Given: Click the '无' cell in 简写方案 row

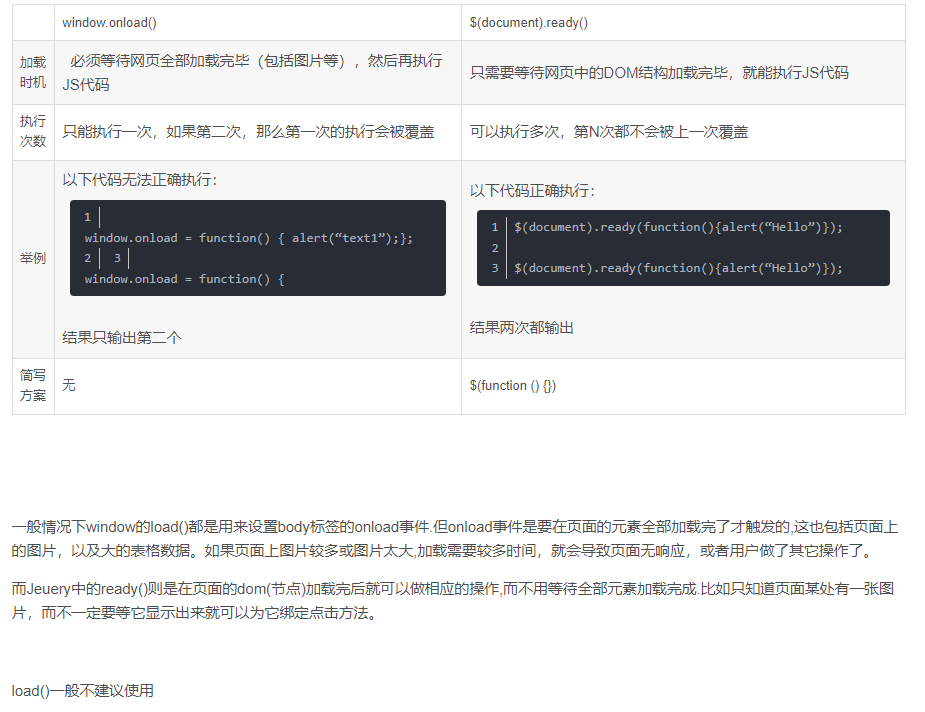Looking at the screenshot, I should coord(258,386).
